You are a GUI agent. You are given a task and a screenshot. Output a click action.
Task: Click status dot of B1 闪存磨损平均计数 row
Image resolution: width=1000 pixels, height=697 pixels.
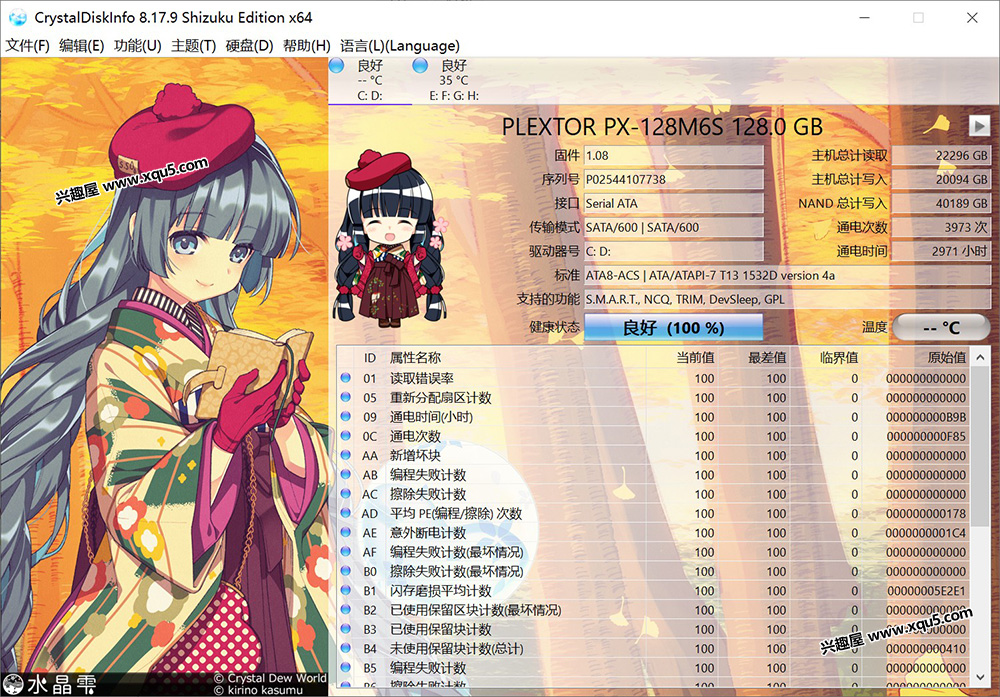[x=346, y=590]
